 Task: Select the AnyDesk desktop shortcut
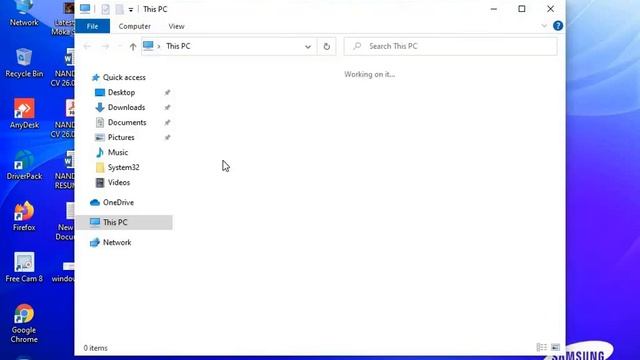(24, 114)
